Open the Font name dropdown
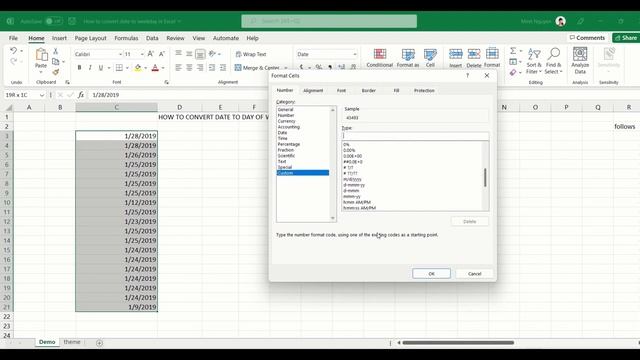 (120, 54)
